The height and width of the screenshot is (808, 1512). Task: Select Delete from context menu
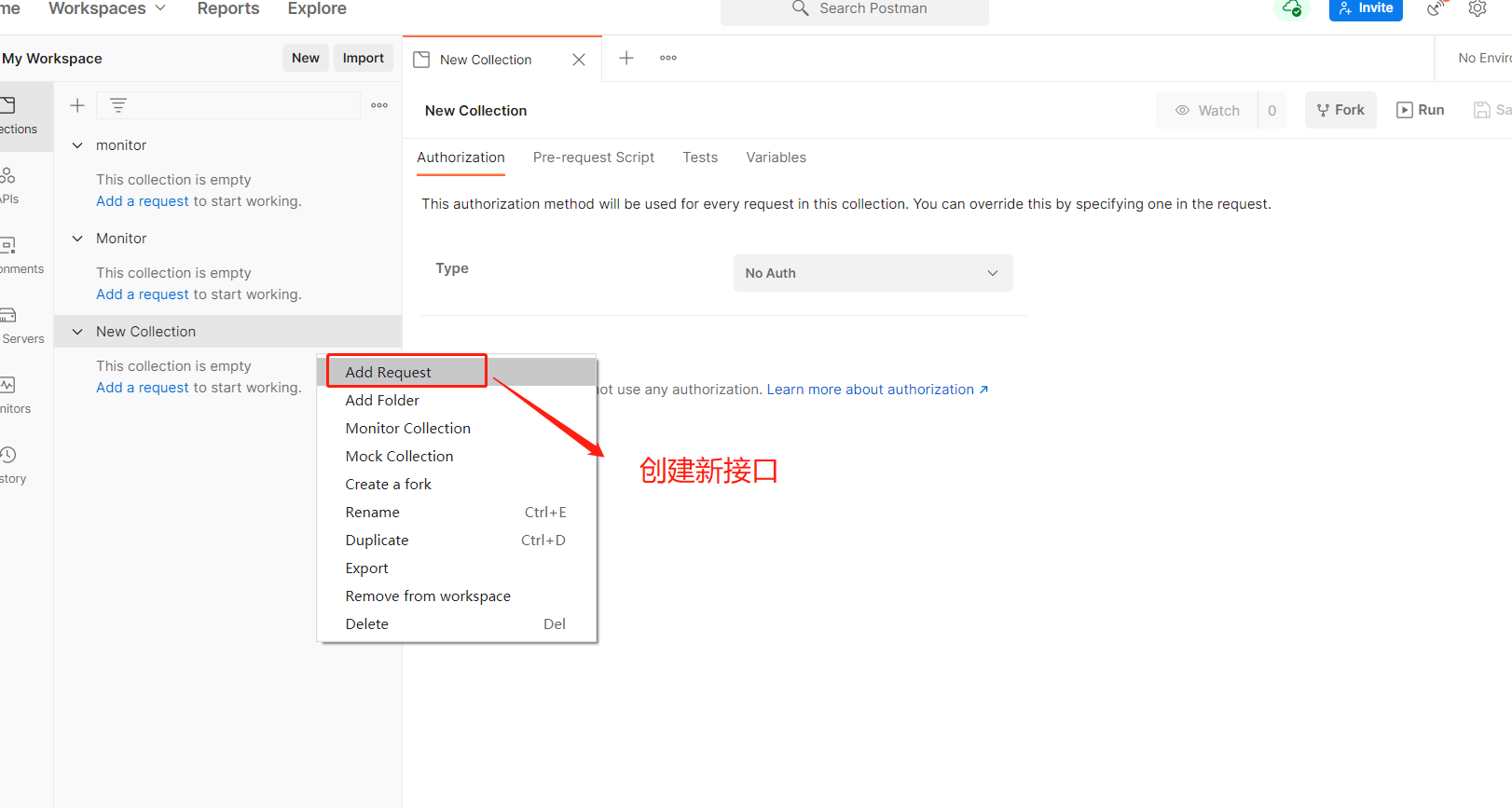pos(457,623)
